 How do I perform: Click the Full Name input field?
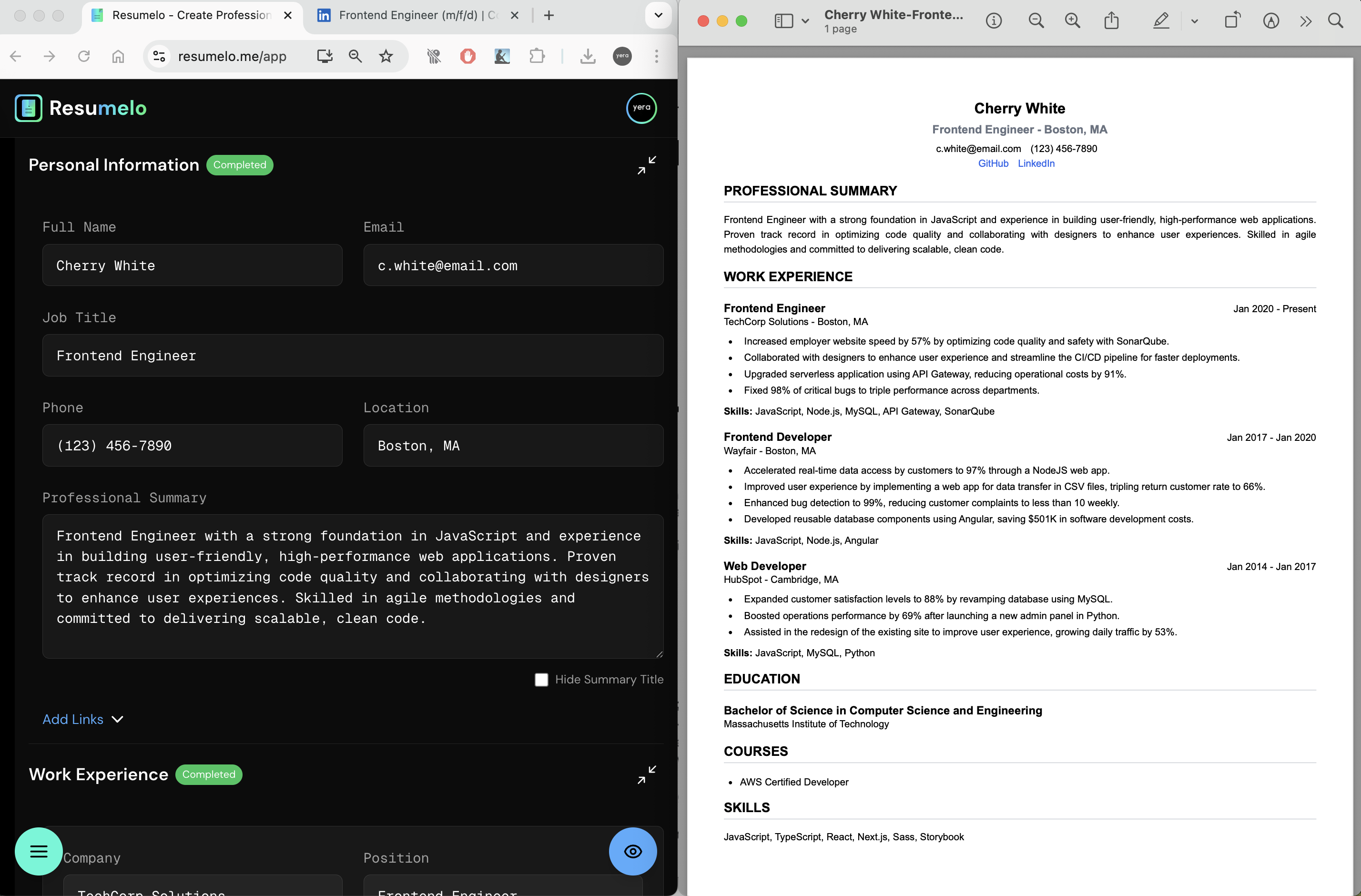192,265
